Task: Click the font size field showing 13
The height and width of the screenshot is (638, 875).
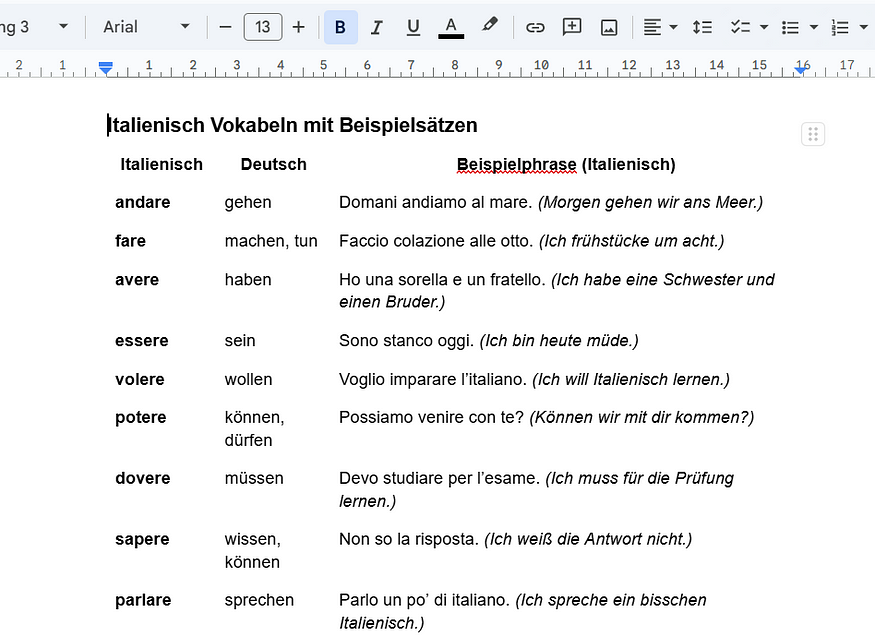Action: 262,27
